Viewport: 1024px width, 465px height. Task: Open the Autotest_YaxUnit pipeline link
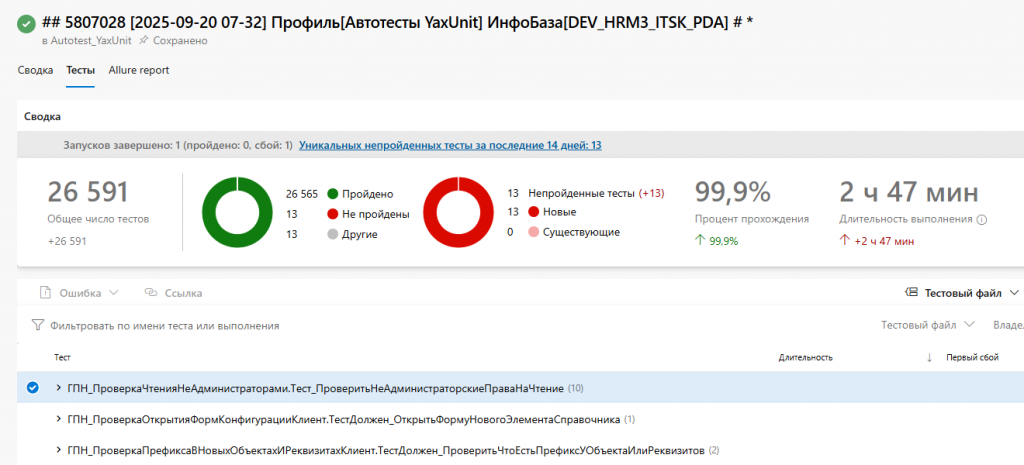(91, 40)
